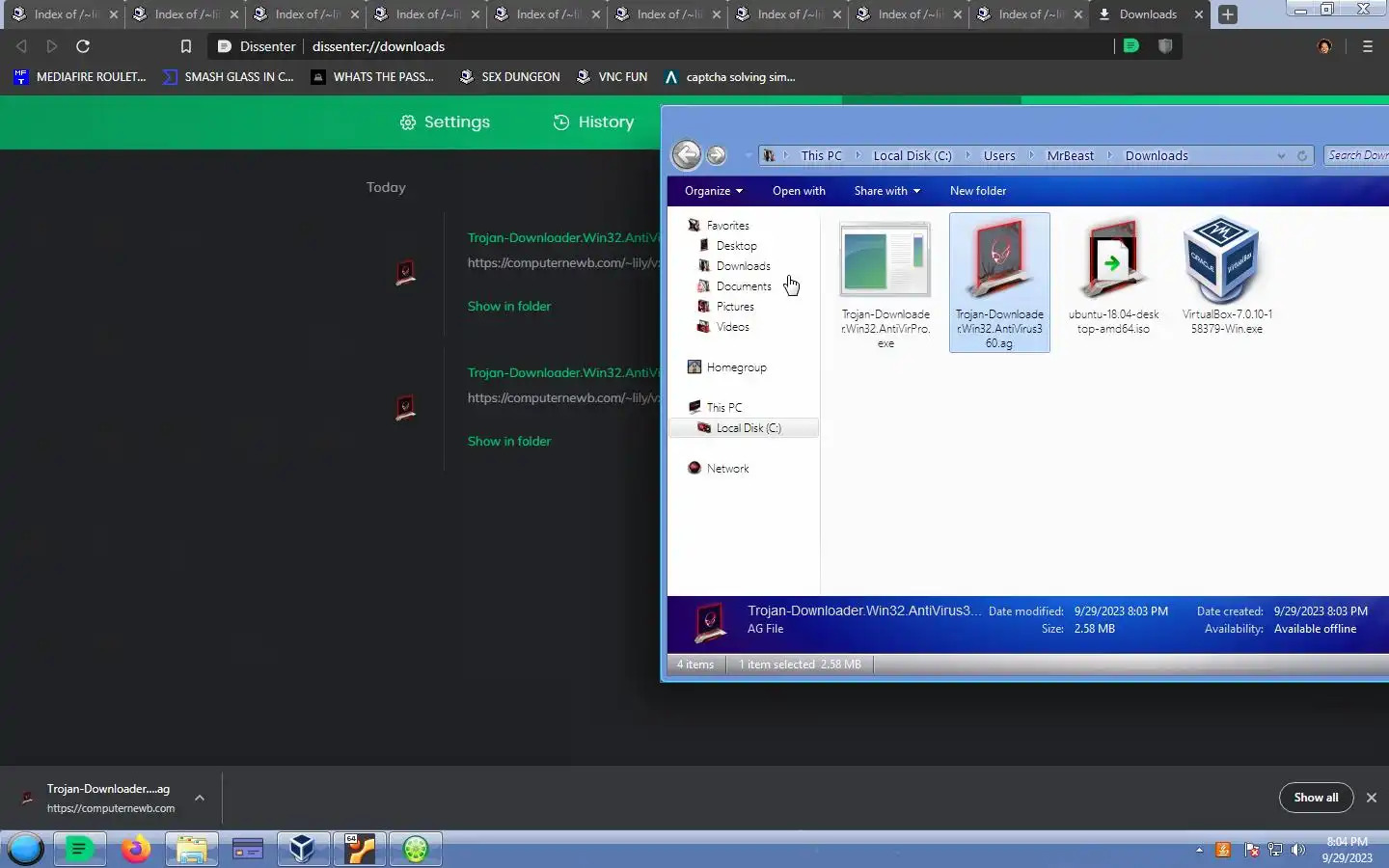Click Show all downloads button

(1316, 798)
